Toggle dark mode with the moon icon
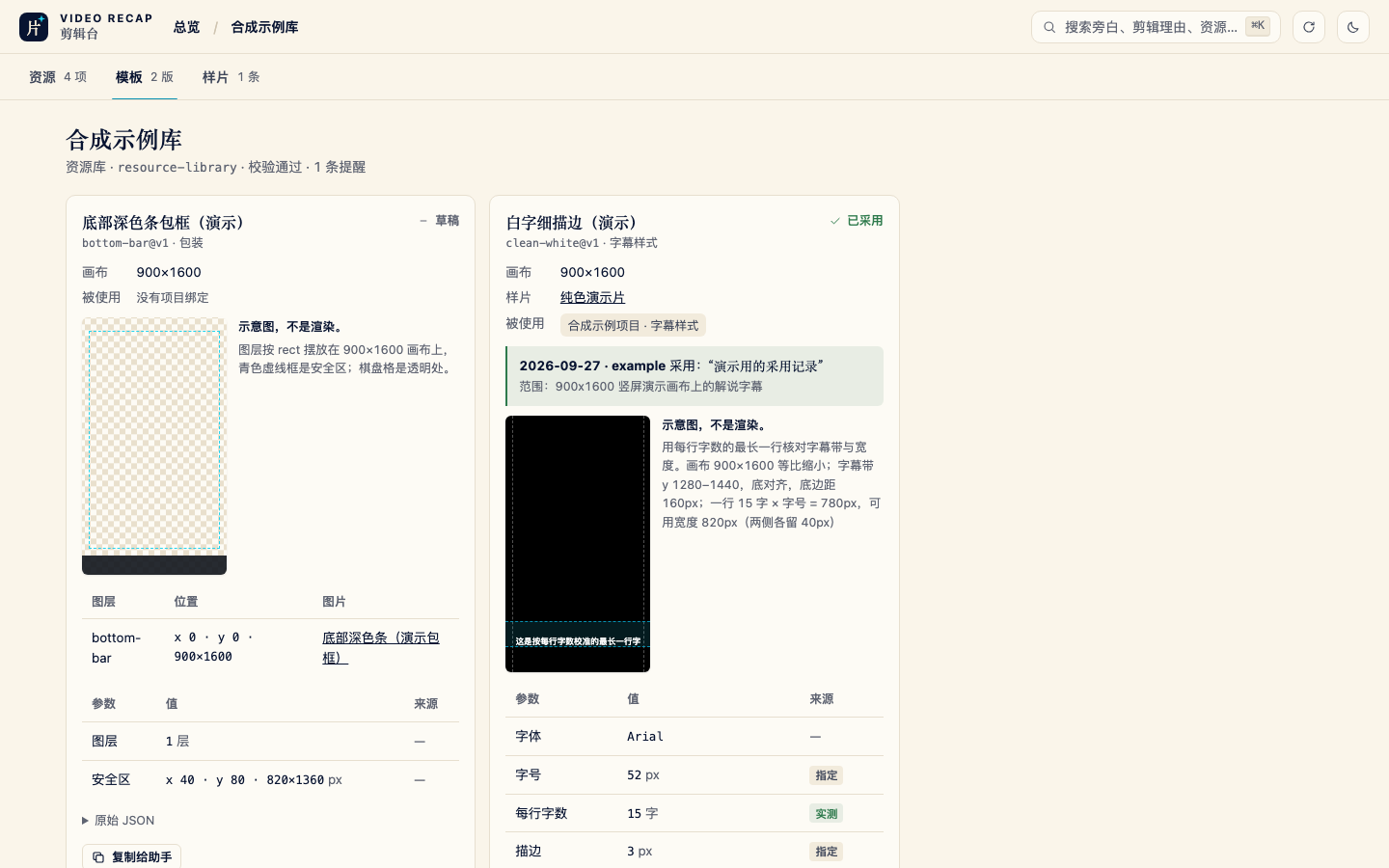The width and height of the screenshot is (1389, 868). click(1353, 27)
